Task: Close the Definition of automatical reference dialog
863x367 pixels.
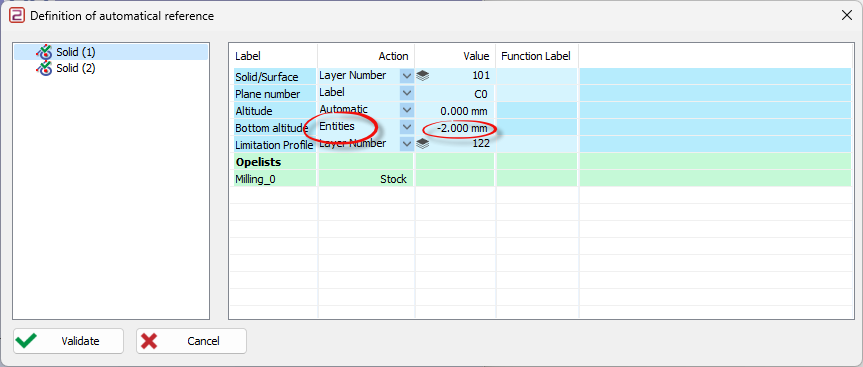Action: click(847, 15)
